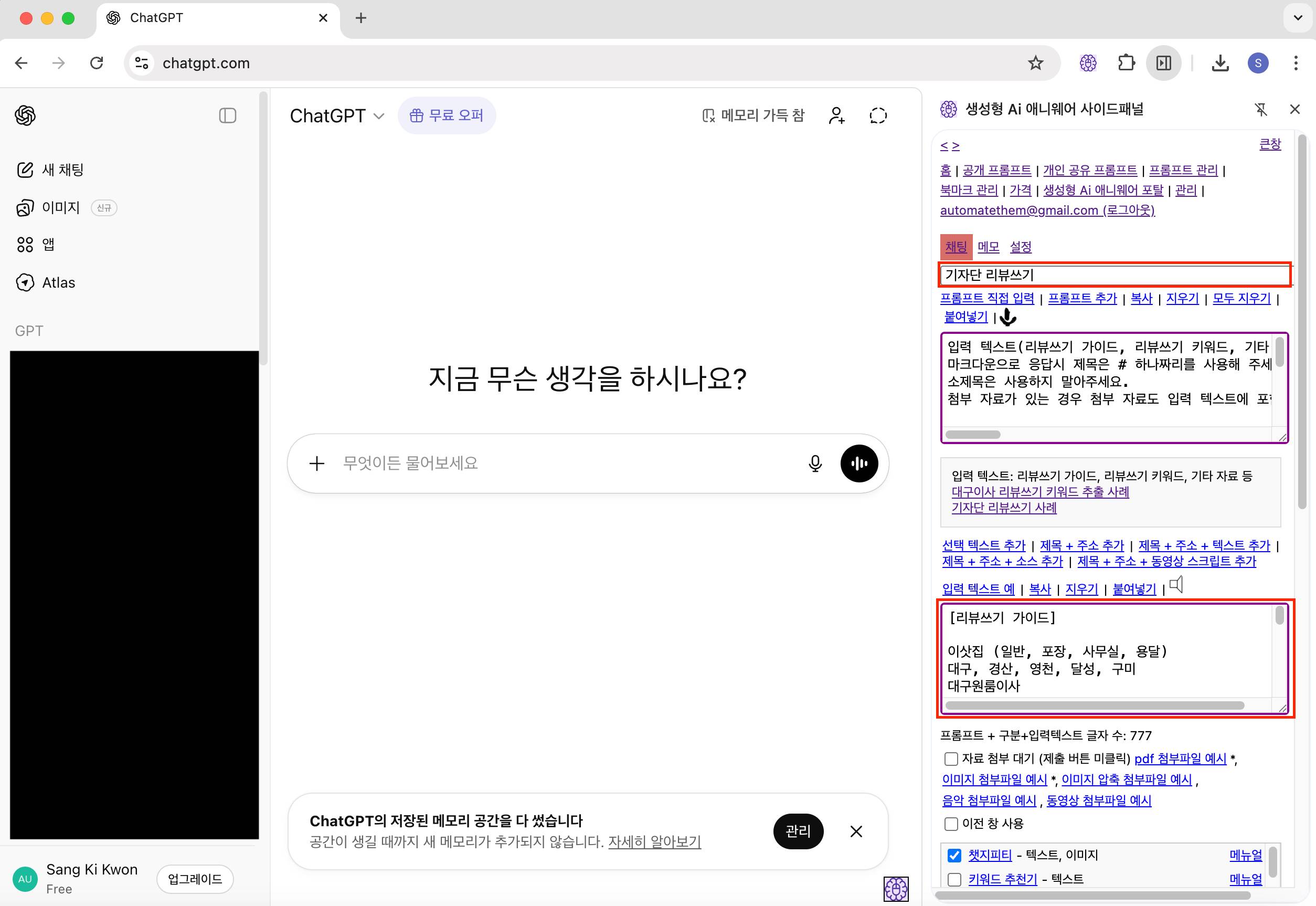
Task: Uncheck the 챗지피티 checkbox
Action: [954, 855]
